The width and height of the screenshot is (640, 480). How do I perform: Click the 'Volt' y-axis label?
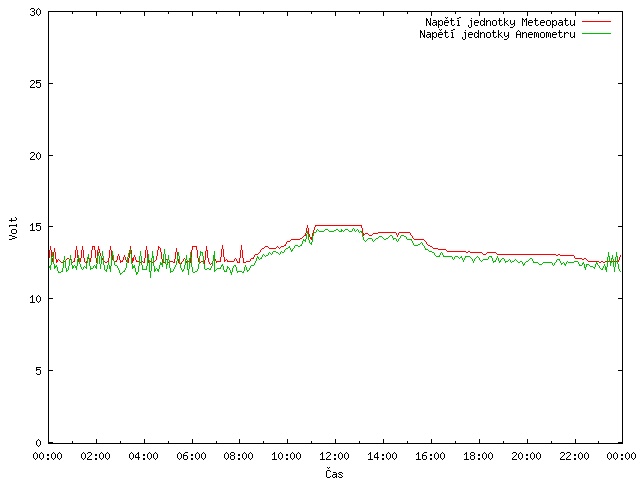click(x=13, y=228)
